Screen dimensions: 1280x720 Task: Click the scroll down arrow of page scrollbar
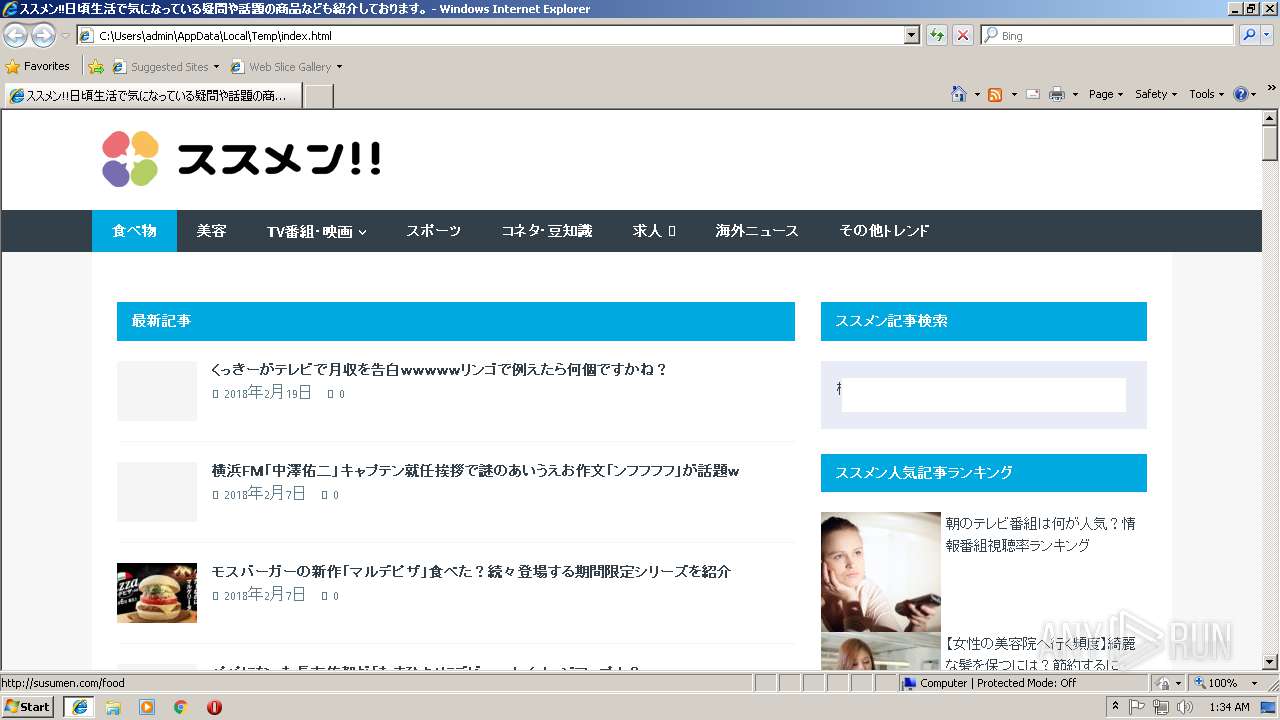point(1270,661)
